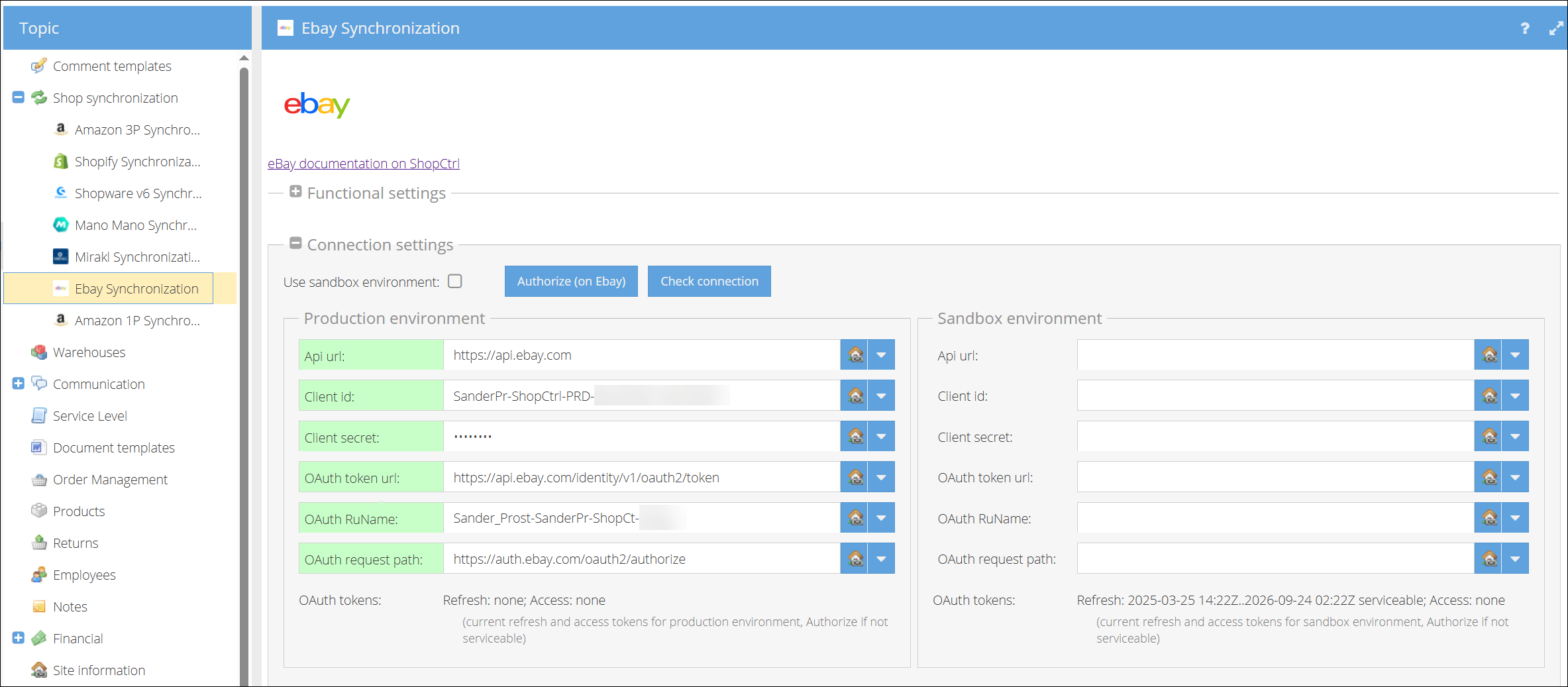Viewport: 1568px width, 687px height.
Task: Click the scroll up arrow in Topic panel
Action: [x=244, y=58]
